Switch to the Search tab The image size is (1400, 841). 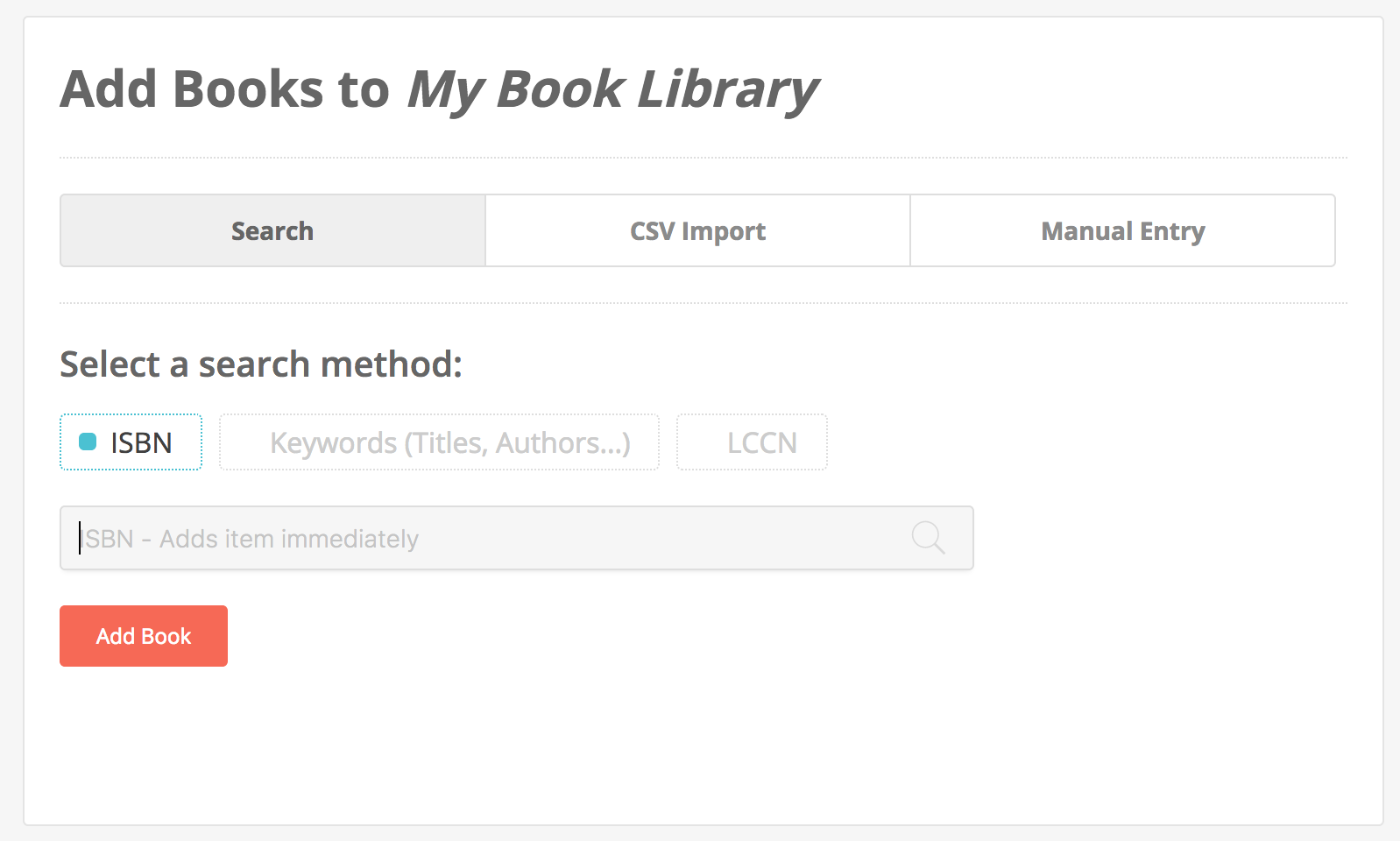coord(272,231)
